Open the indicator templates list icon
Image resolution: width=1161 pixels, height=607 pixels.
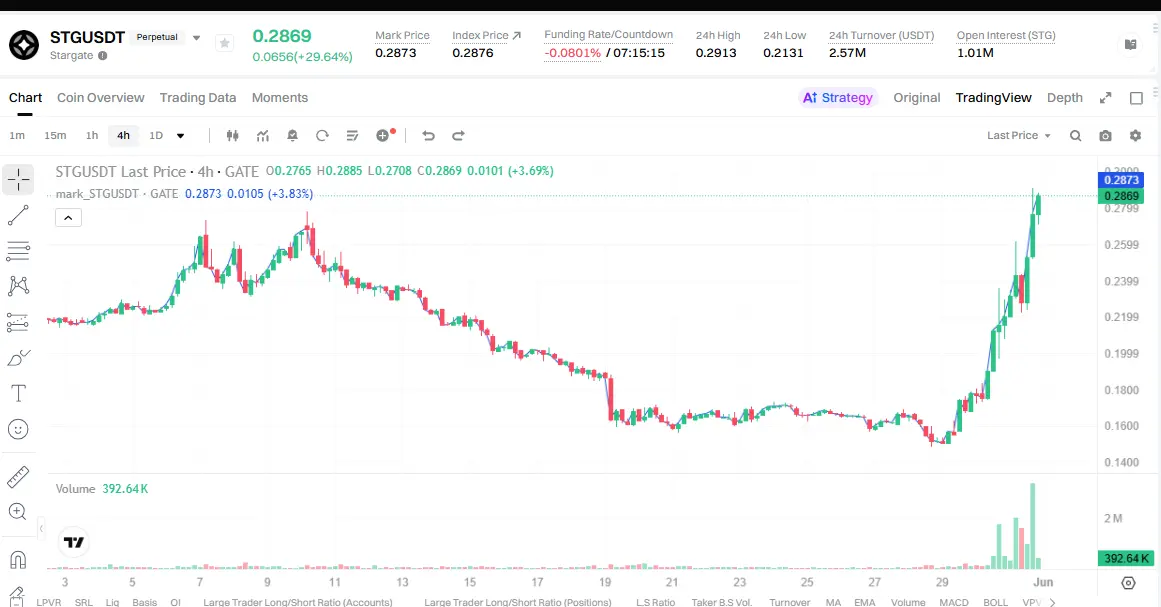(x=352, y=135)
